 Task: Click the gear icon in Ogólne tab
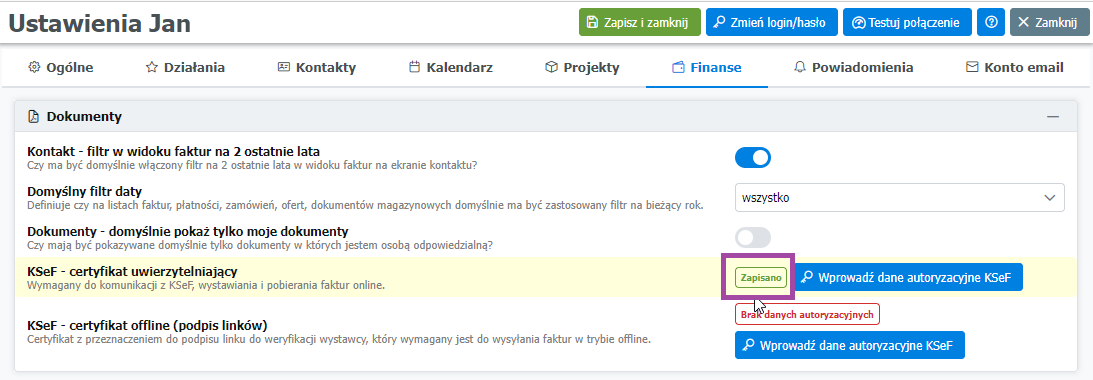[34, 68]
